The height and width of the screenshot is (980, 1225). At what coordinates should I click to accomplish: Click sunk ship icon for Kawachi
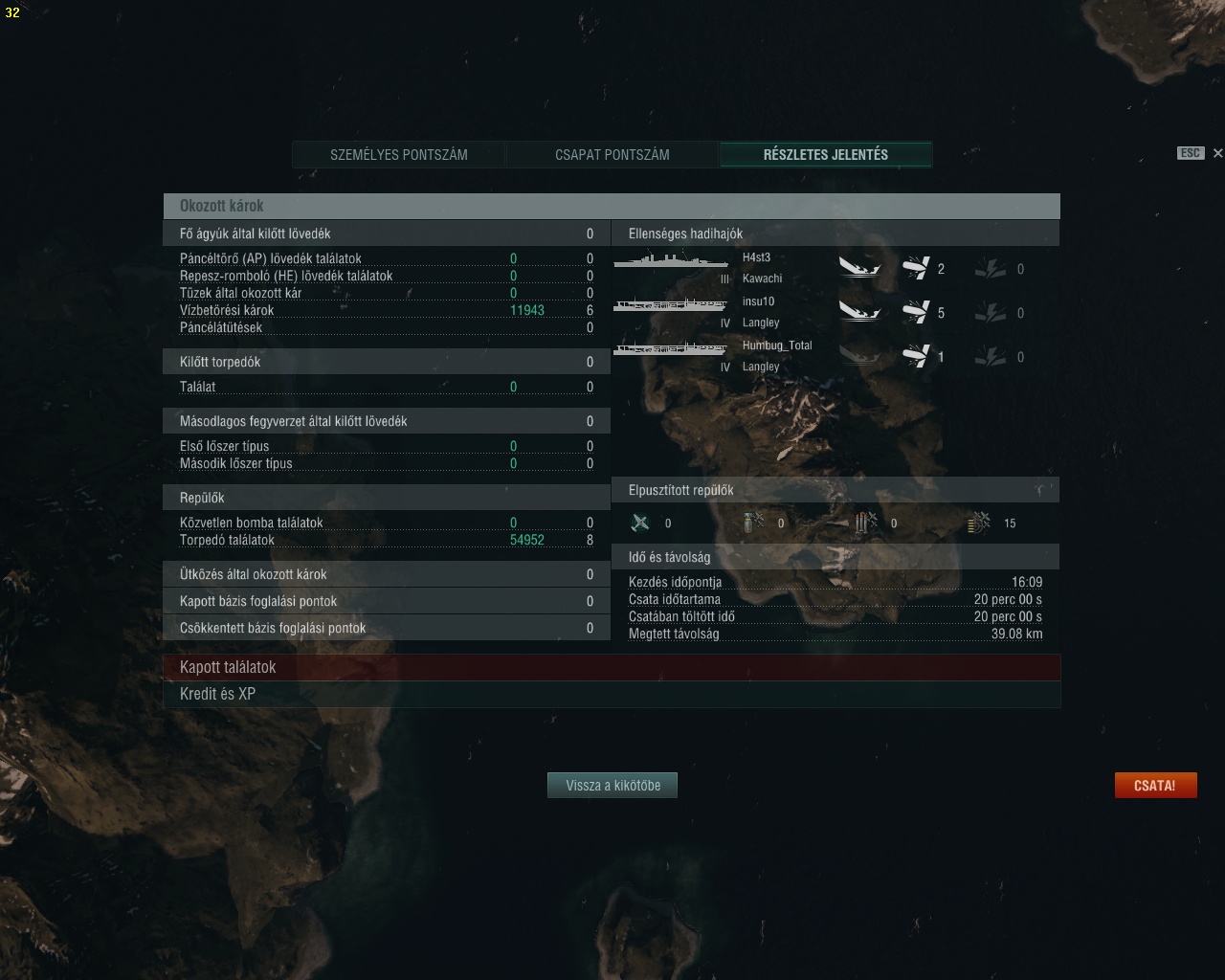859,268
